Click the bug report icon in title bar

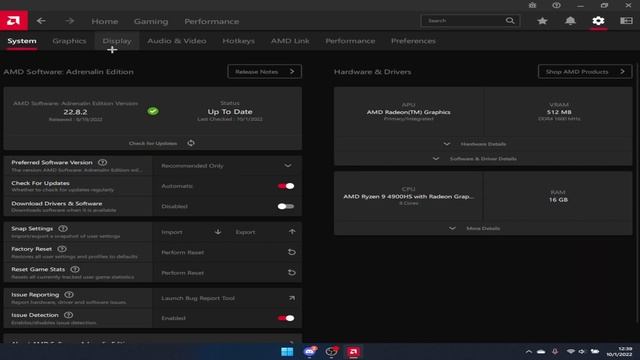click(532, 5)
